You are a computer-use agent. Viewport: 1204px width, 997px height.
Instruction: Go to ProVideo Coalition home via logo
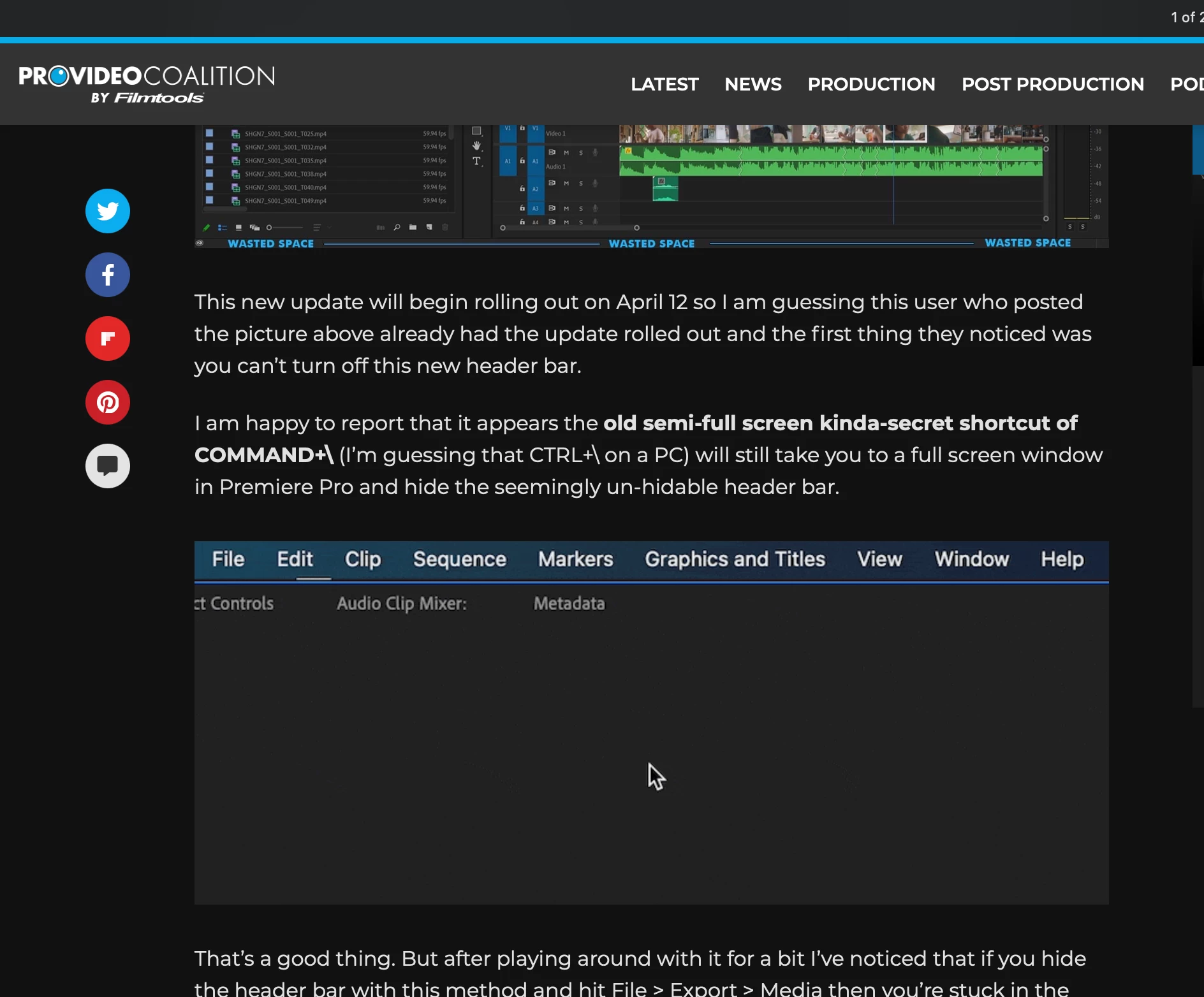[x=147, y=84]
